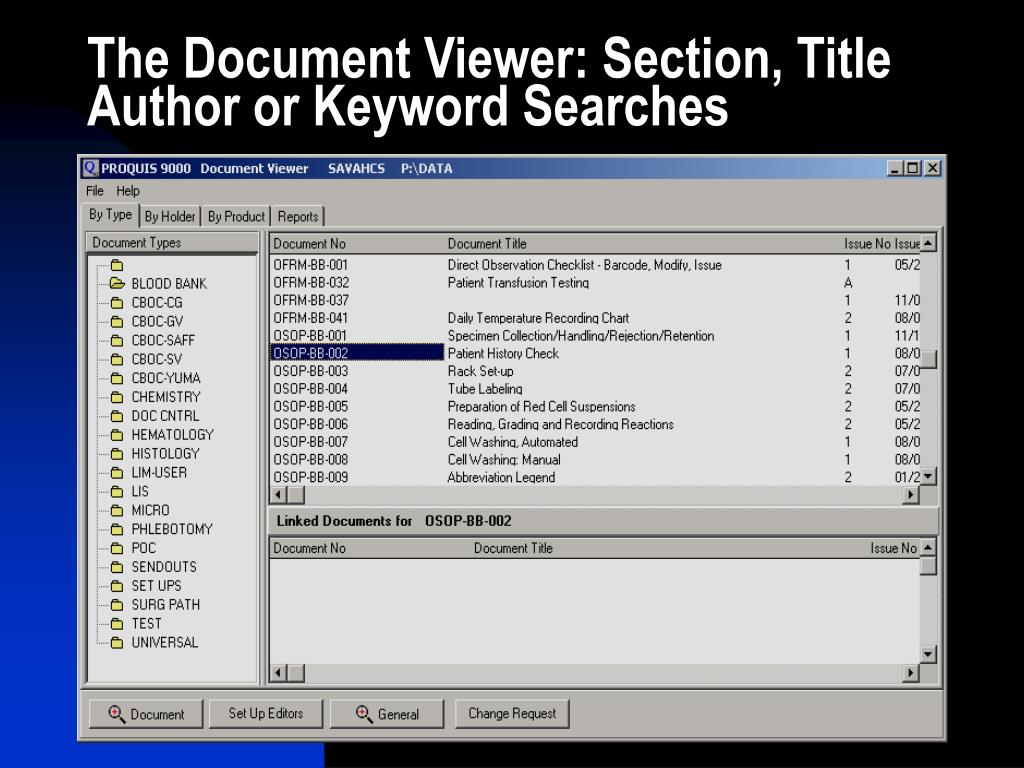Click the Document search button
This screenshot has width=1024, height=768.
pyautogui.click(x=146, y=714)
